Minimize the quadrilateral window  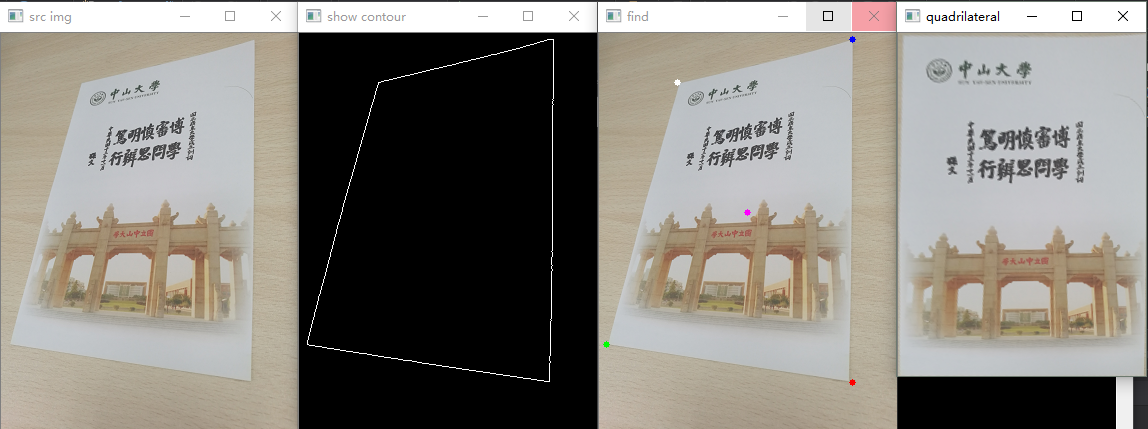click(x=1032, y=16)
